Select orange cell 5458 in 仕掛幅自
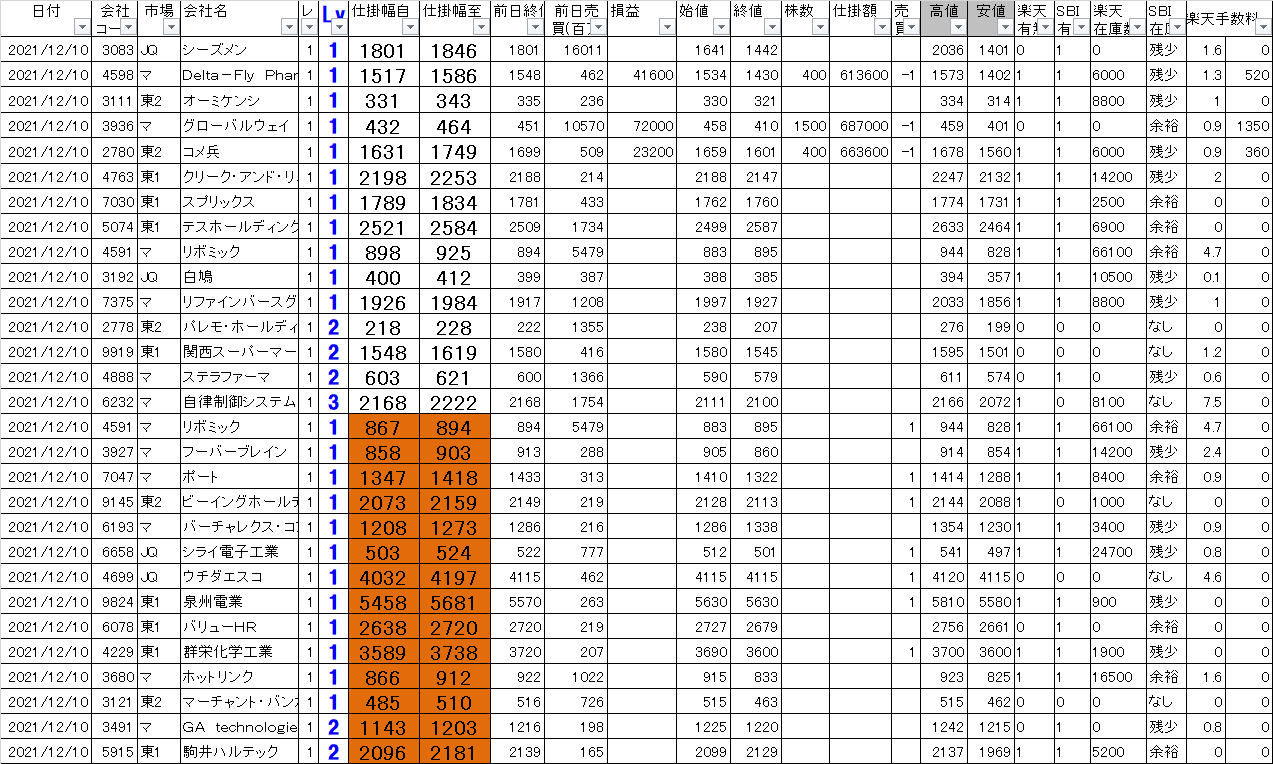This screenshot has height=764, width=1273. 383,601
